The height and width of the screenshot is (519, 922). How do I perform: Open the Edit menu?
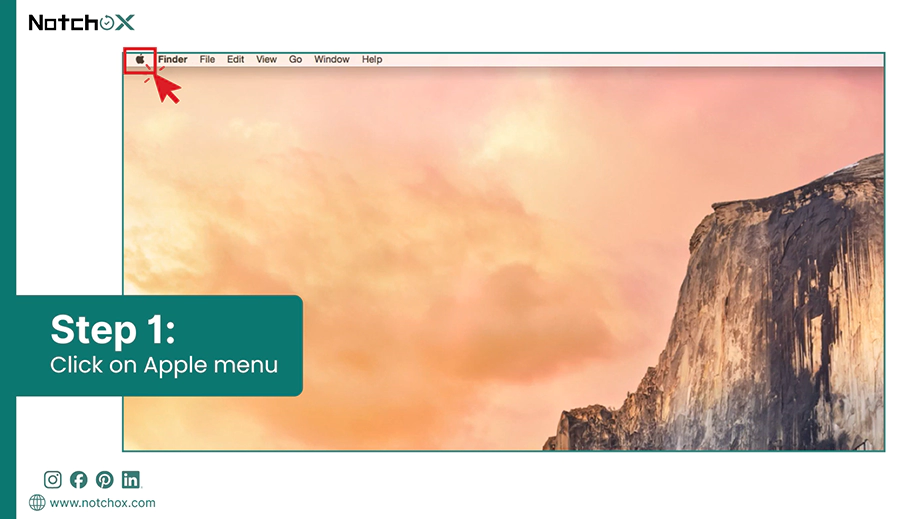235,59
